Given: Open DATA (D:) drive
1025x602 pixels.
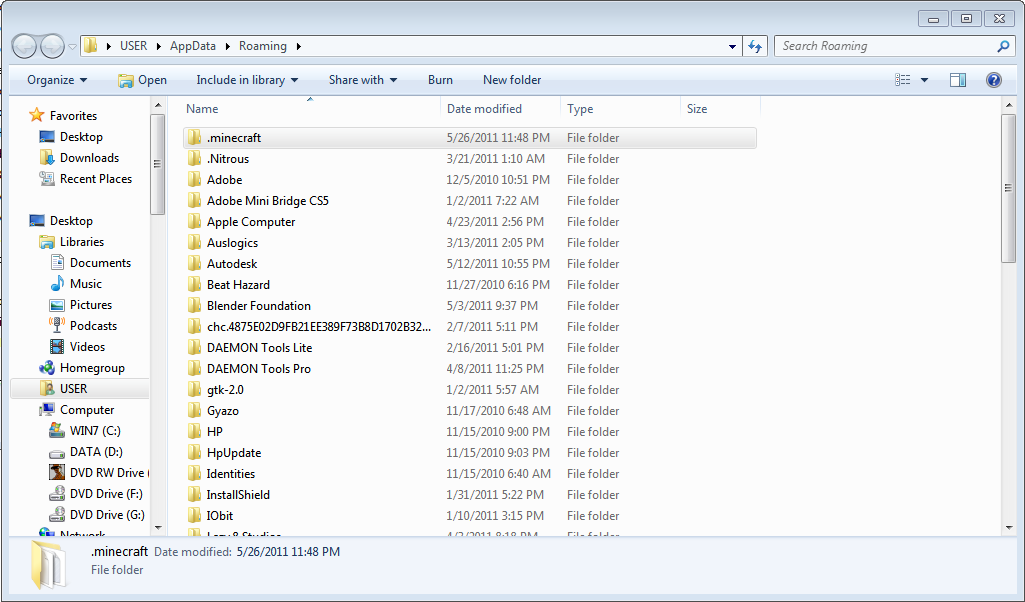Looking at the screenshot, I should click(x=86, y=452).
